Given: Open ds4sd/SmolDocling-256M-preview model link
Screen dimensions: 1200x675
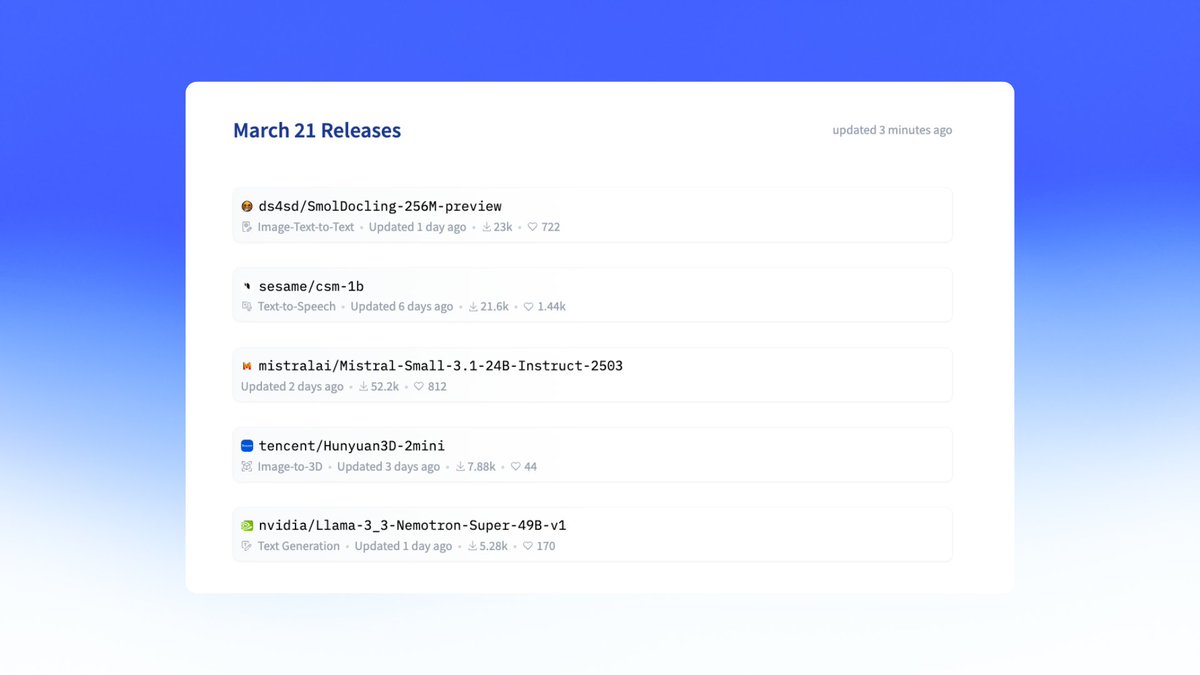Looking at the screenshot, I should 380,206.
